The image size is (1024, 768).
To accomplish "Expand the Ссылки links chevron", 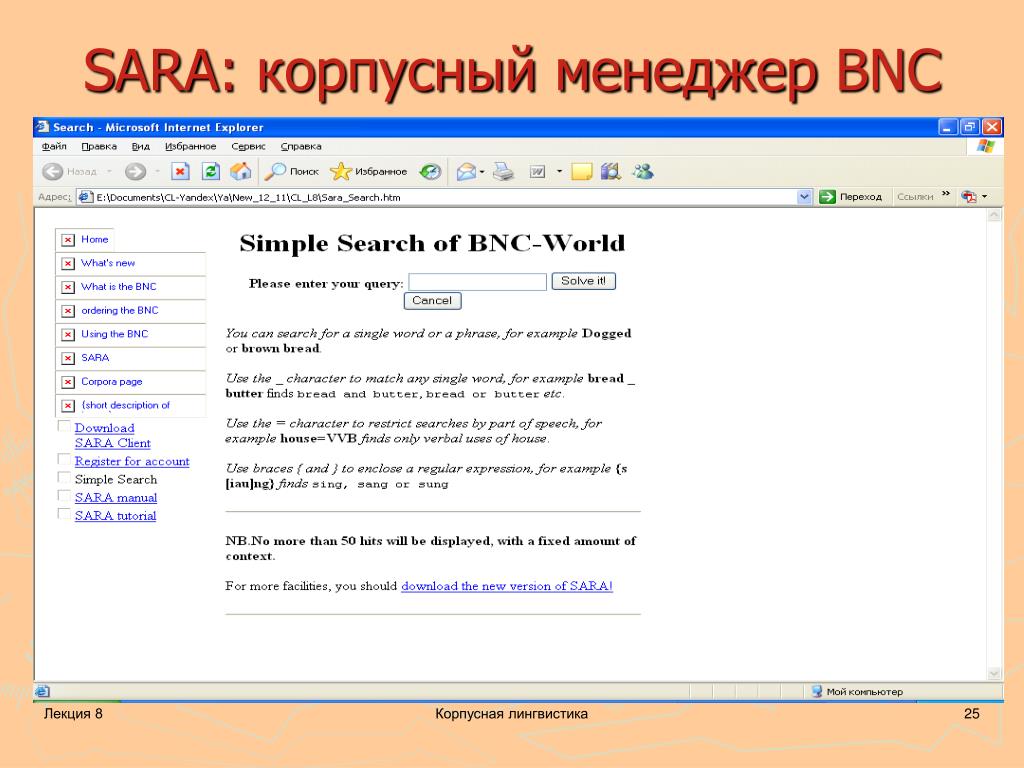I will pyautogui.click(x=946, y=195).
